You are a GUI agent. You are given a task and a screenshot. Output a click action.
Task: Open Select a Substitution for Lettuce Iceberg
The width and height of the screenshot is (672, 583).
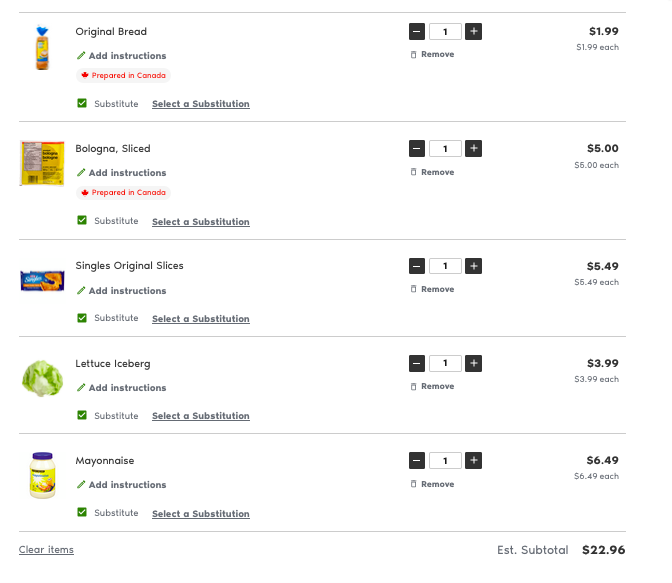[201, 416]
